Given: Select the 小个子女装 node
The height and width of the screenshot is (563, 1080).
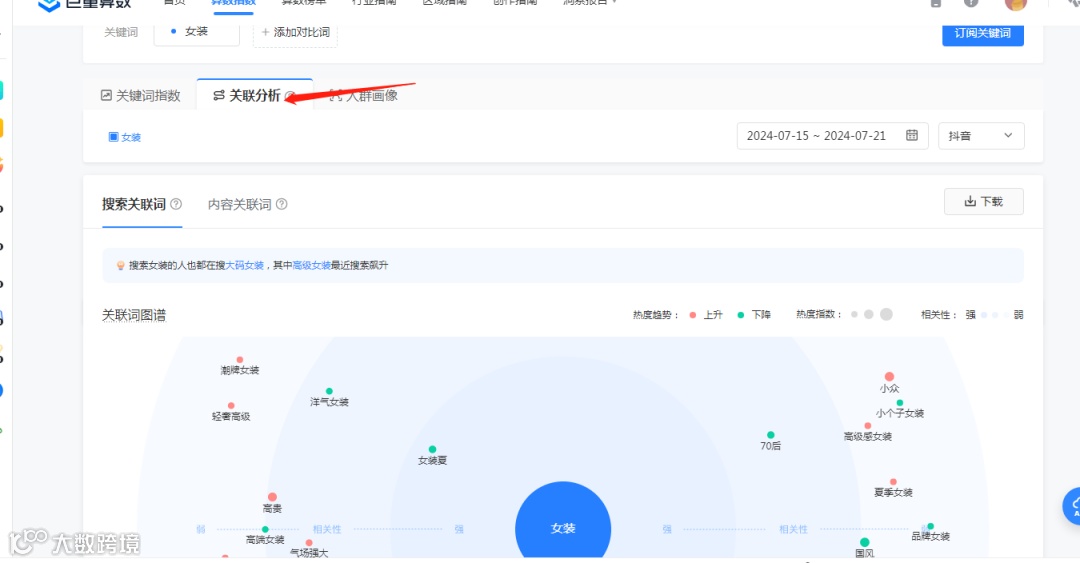Looking at the screenshot, I should pos(900,402).
